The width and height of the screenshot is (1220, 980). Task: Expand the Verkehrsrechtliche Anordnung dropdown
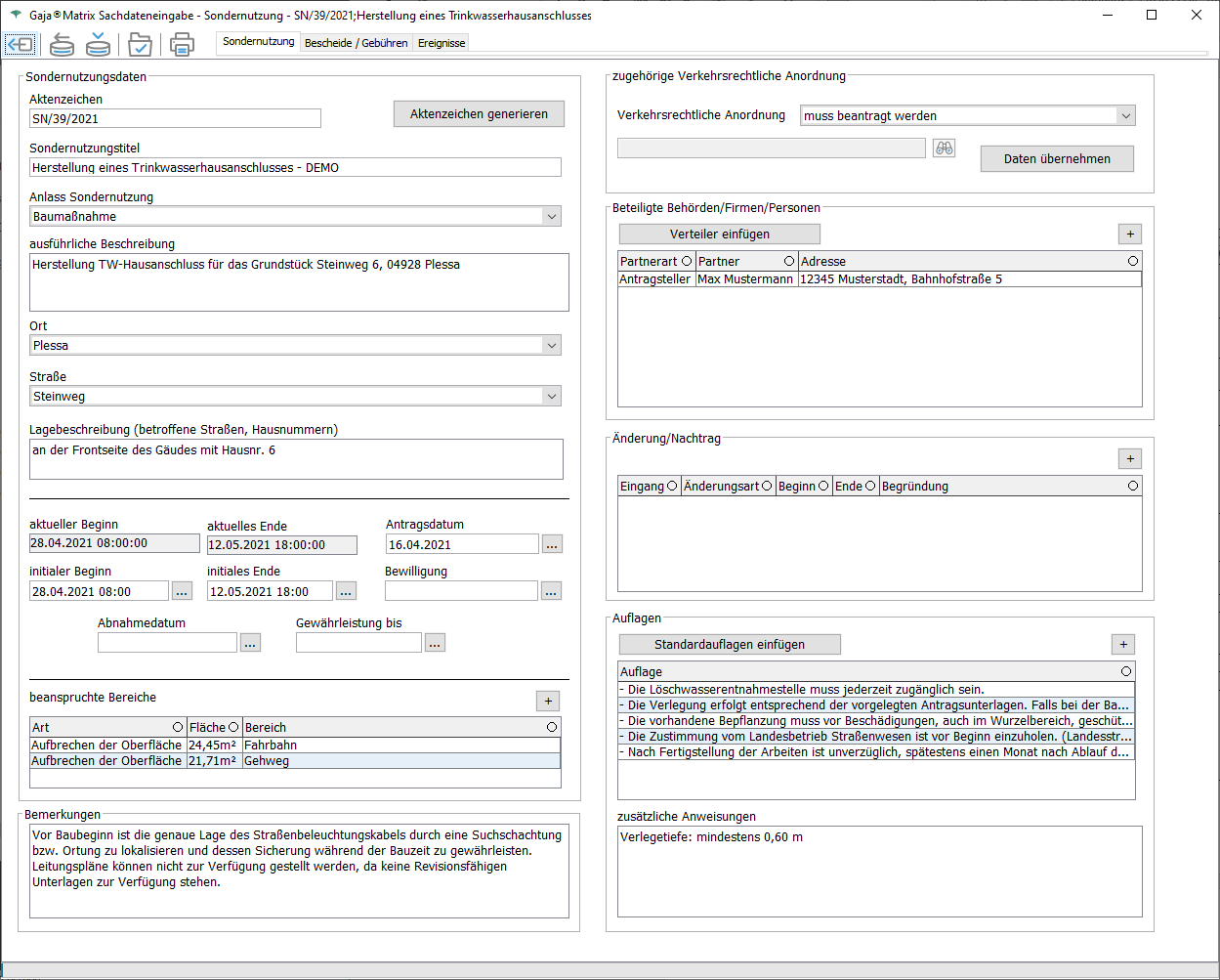(x=1125, y=115)
